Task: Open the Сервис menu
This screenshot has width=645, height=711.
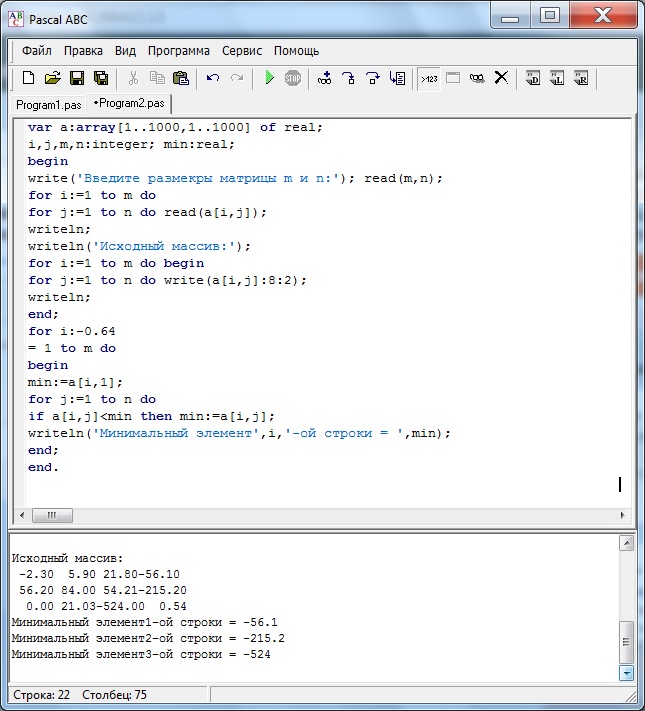Action: point(242,50)
